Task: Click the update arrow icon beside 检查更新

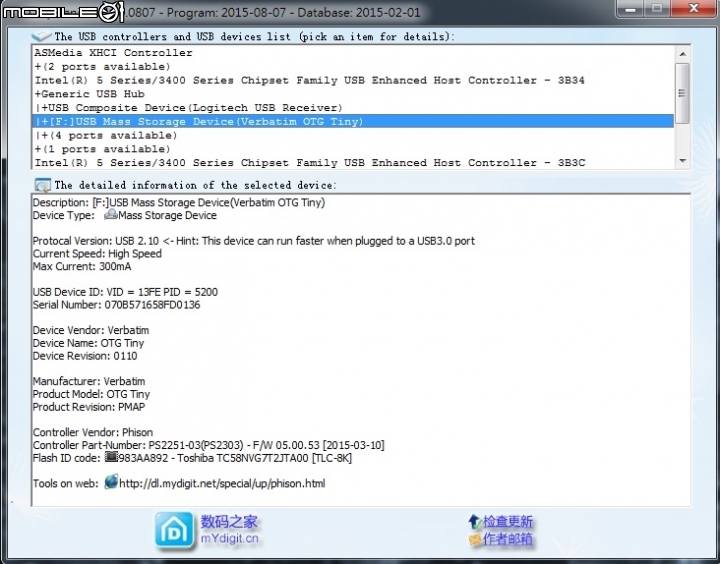Action: (474, 522)
